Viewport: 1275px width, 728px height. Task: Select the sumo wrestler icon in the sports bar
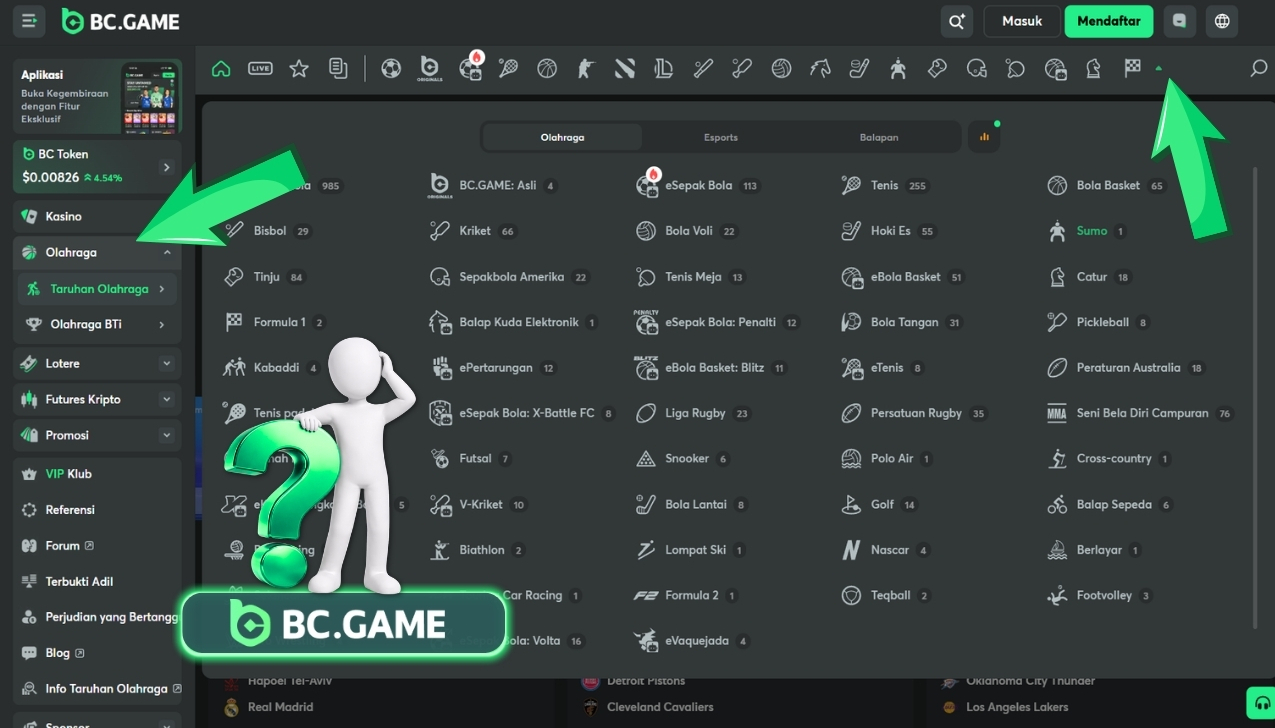pos(898,69)
